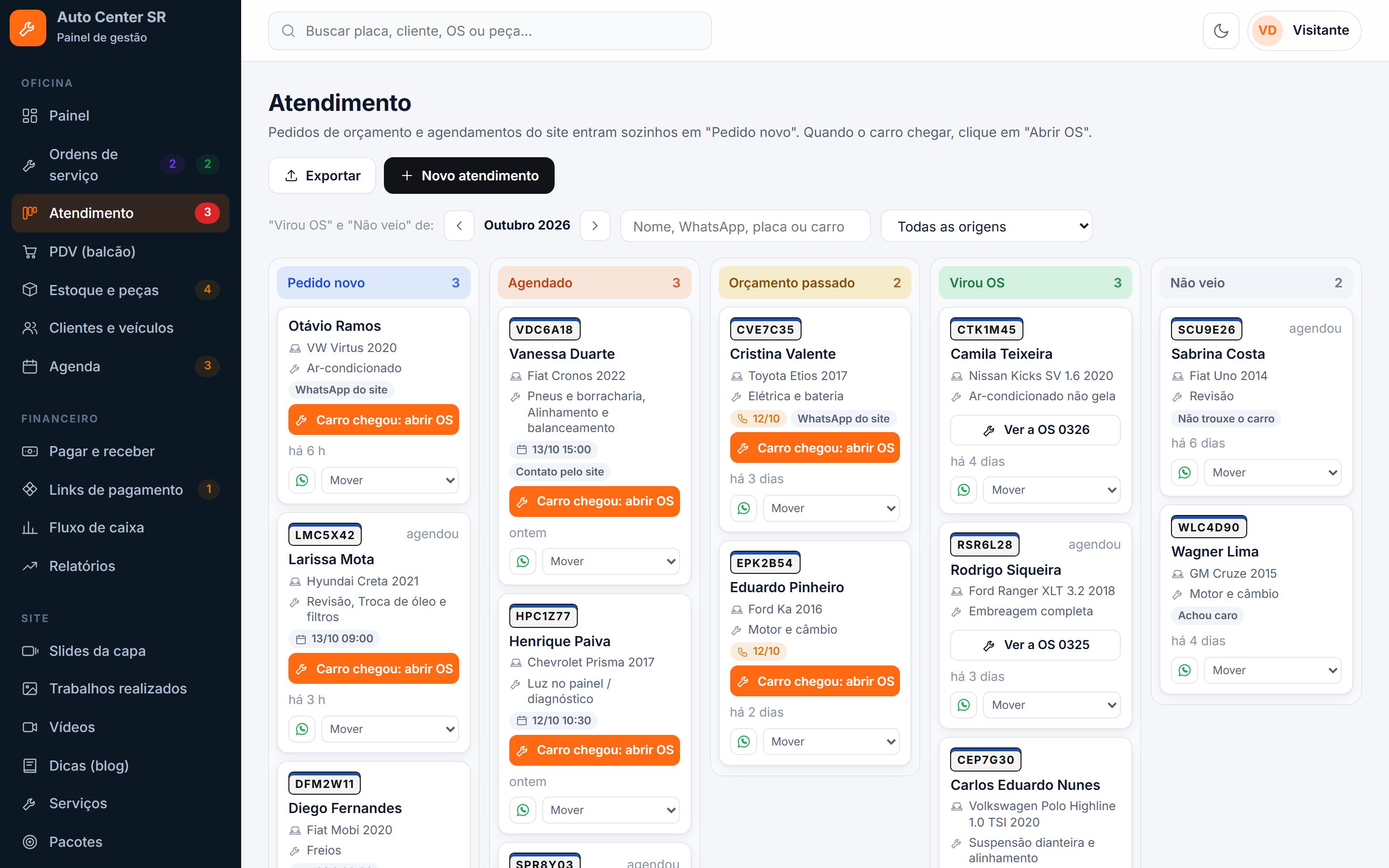Click Carro chegou: abrir OS for Eduardo Pinheiro
The height and width of the screenshot is (868, 1389).
coord(815,681)
